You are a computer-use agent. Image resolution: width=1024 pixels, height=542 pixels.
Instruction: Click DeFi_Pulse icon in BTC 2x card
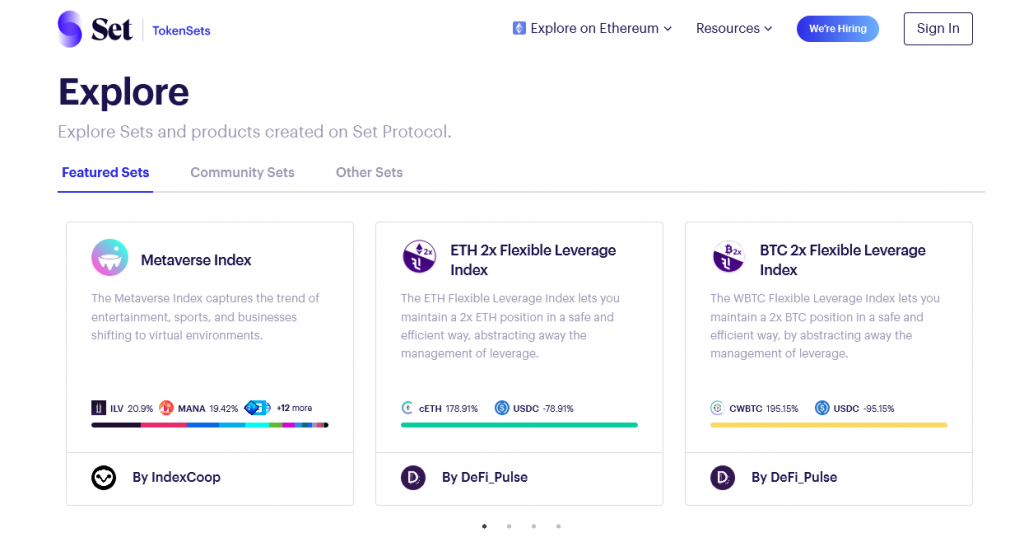tap(722, 478)
